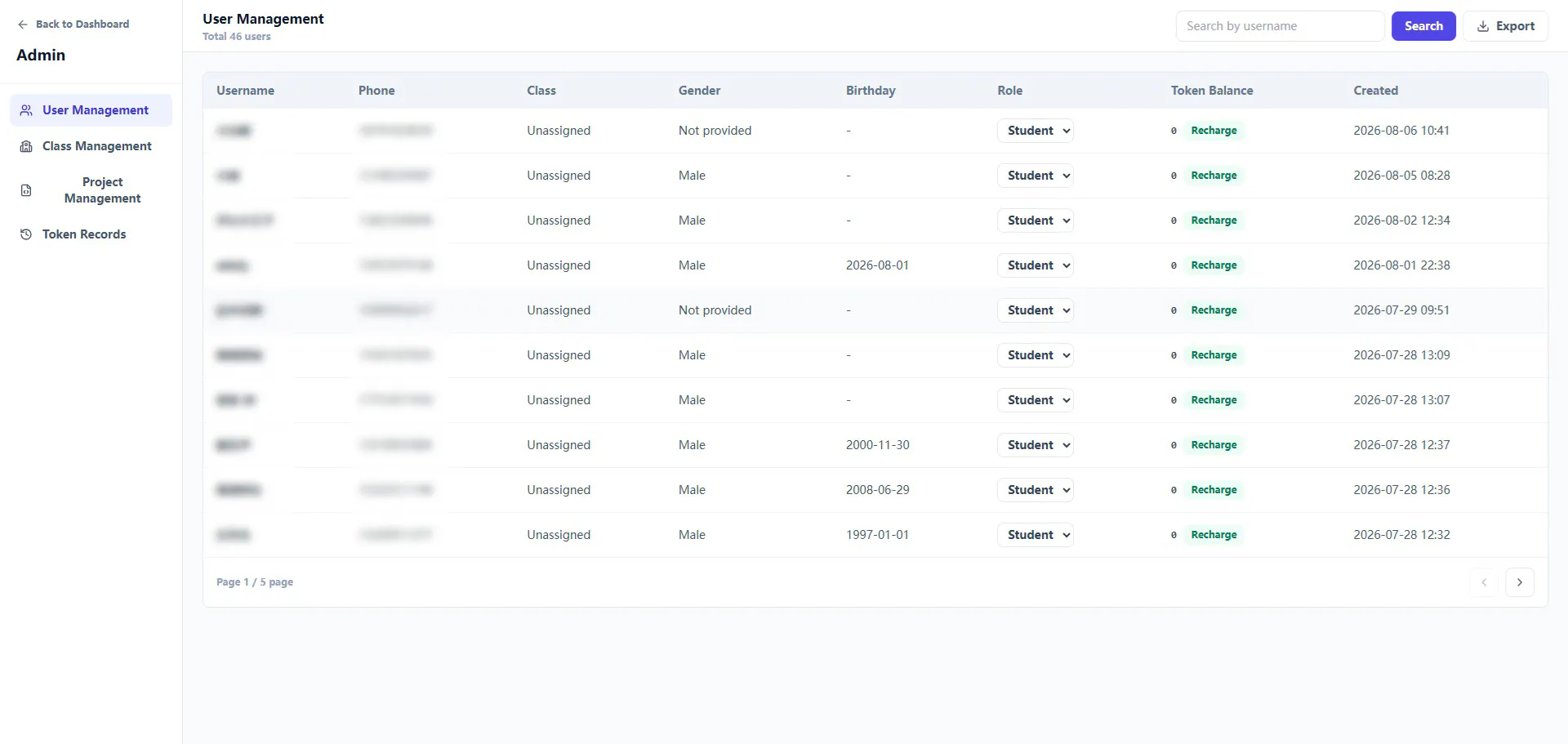Focus the Search by username field
Image resolution: width=1568 pixels, height=744 pixels.
[1280, 26]
